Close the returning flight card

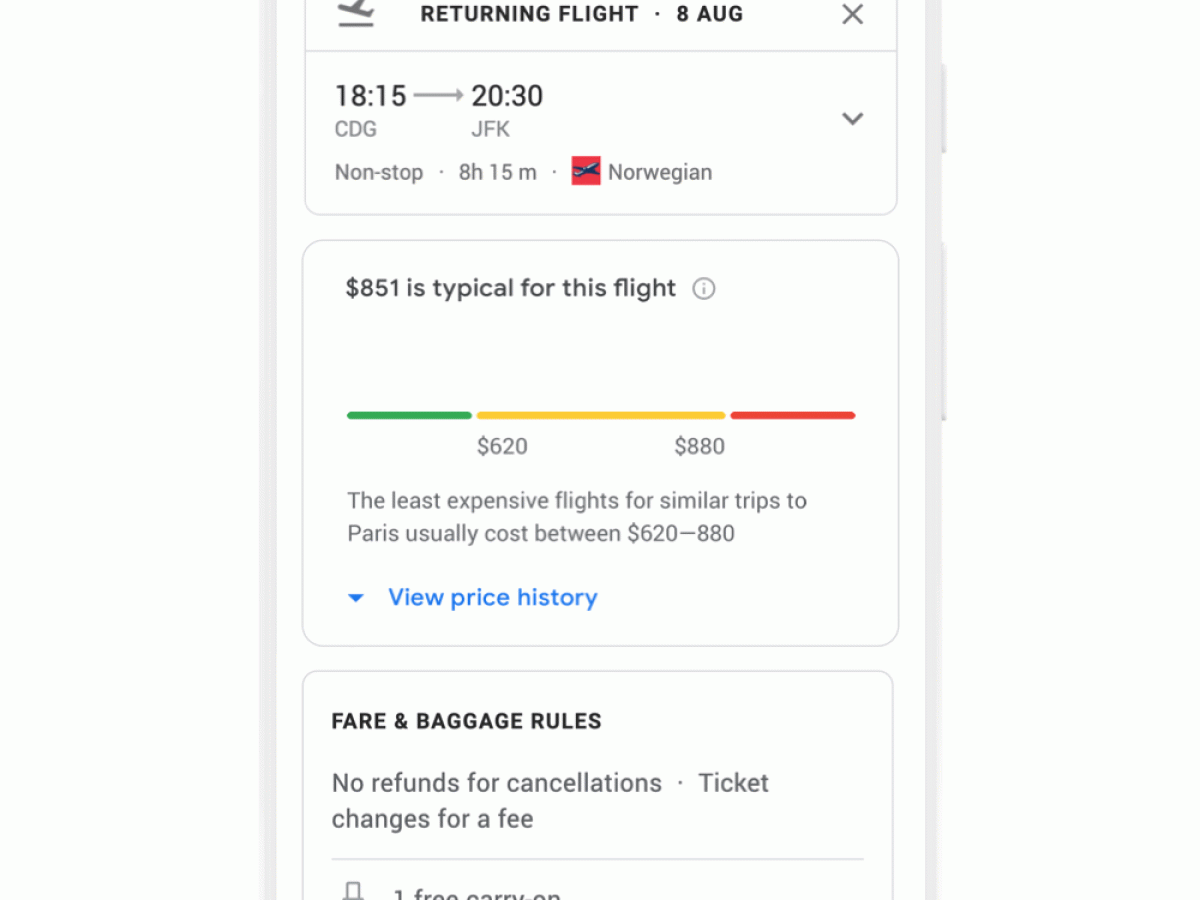(852, 14)
